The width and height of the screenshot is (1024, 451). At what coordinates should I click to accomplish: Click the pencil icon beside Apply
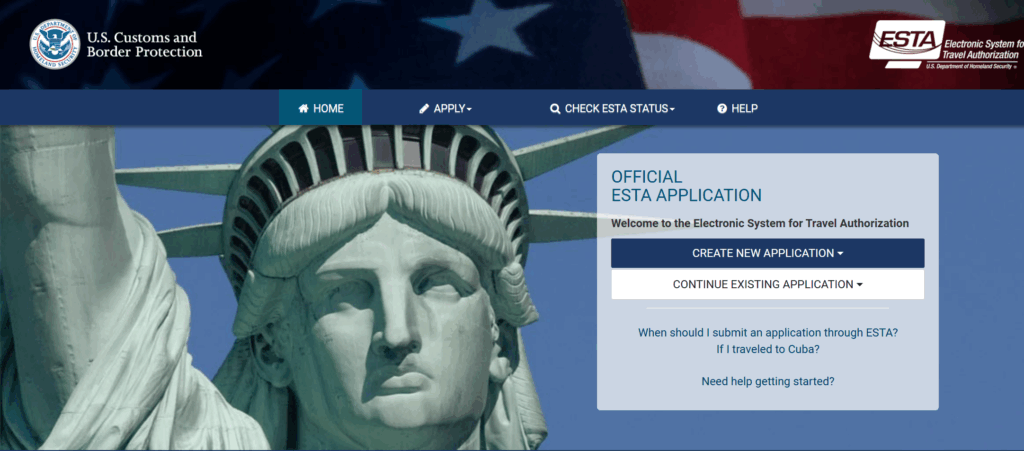[424, 108]
